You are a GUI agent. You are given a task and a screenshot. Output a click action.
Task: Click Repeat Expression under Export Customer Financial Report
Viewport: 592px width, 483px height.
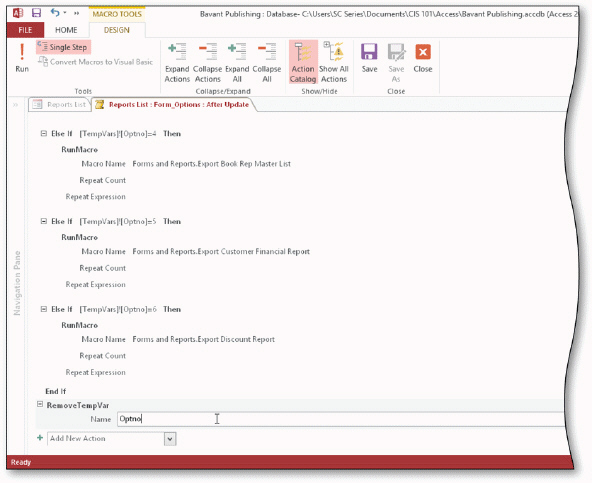[x=96, y=285]
